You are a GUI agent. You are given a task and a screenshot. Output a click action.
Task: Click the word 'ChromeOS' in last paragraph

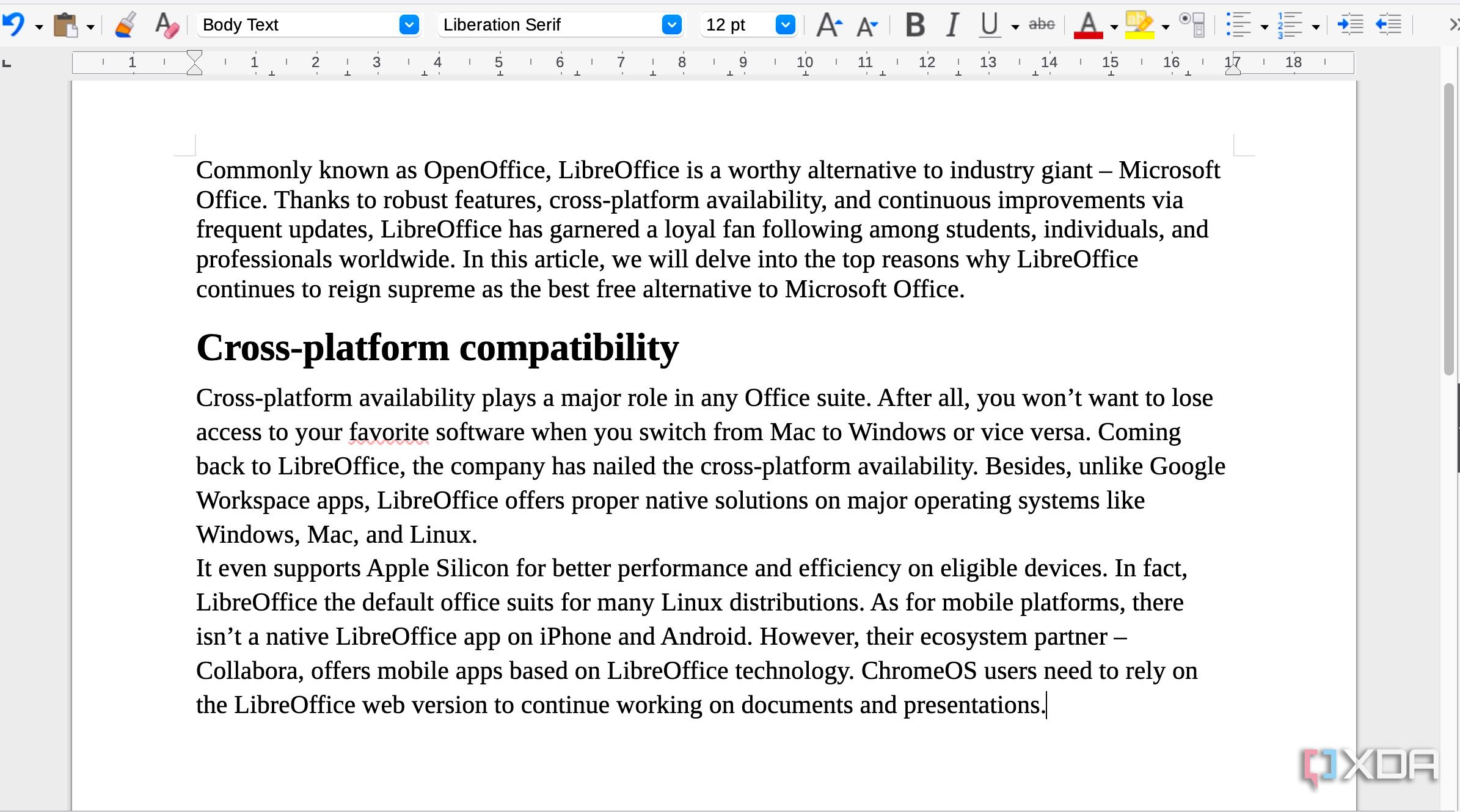(919, 671)
